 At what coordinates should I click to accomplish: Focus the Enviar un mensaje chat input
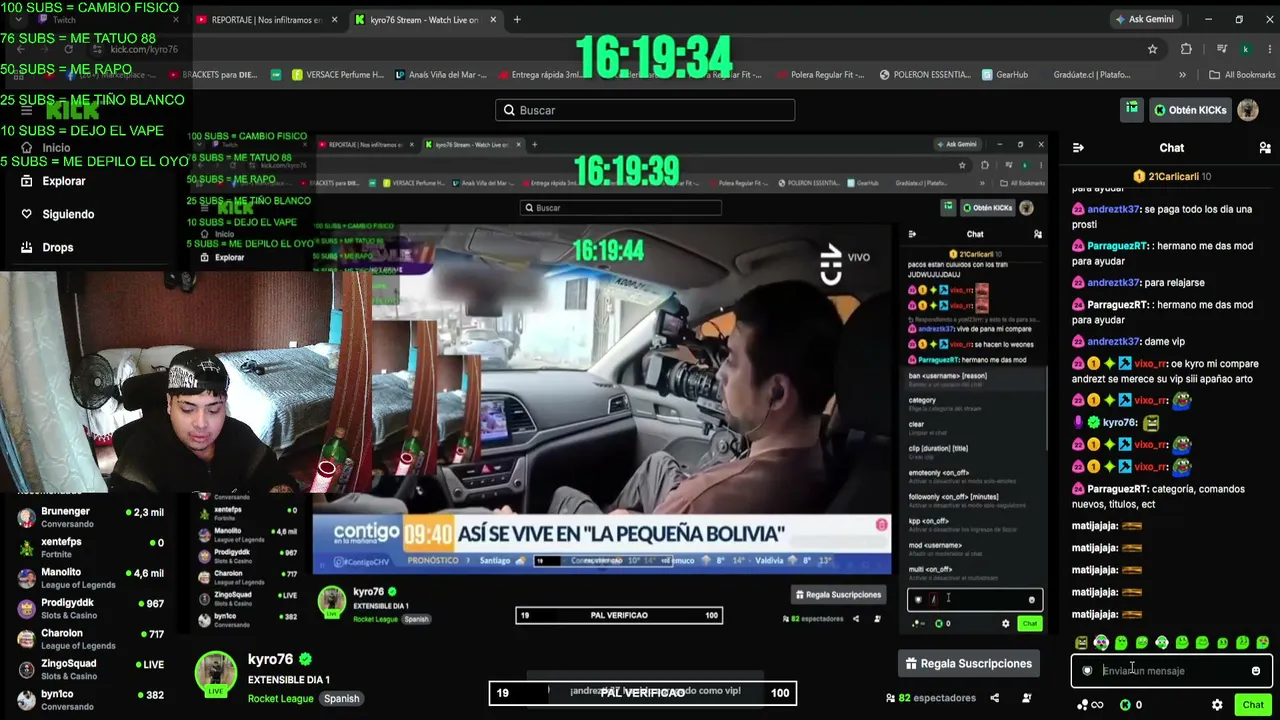coord(1171,671)
